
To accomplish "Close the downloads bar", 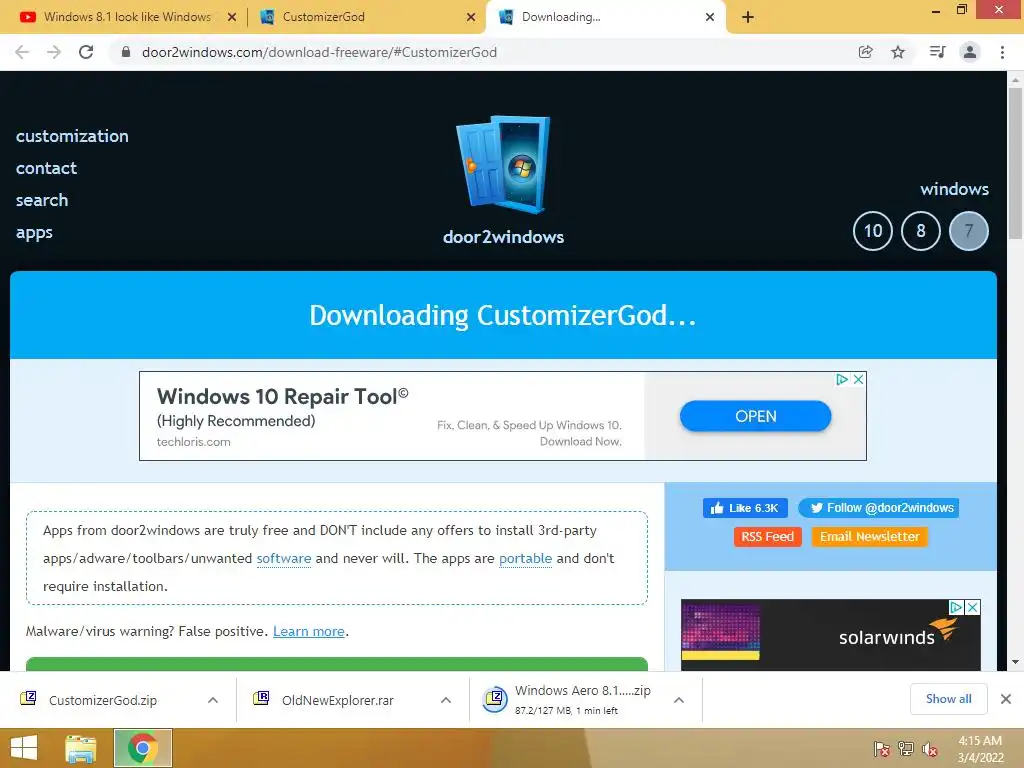I will tap(1006, 699).
